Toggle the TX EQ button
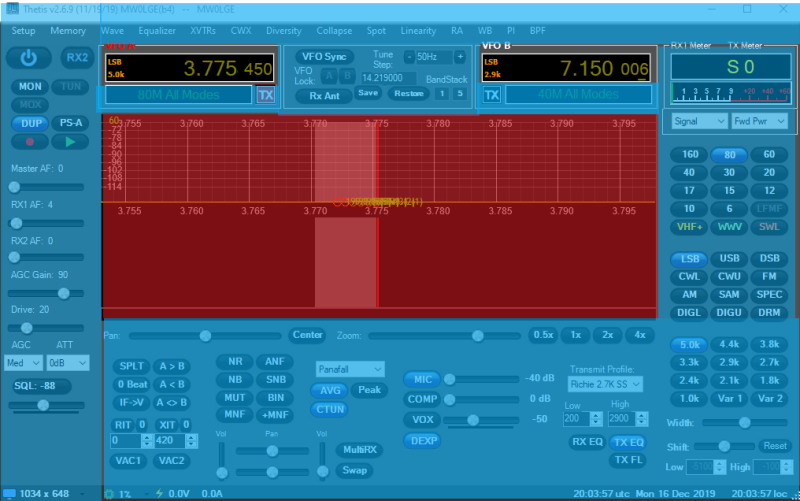 tap(628, 442)
